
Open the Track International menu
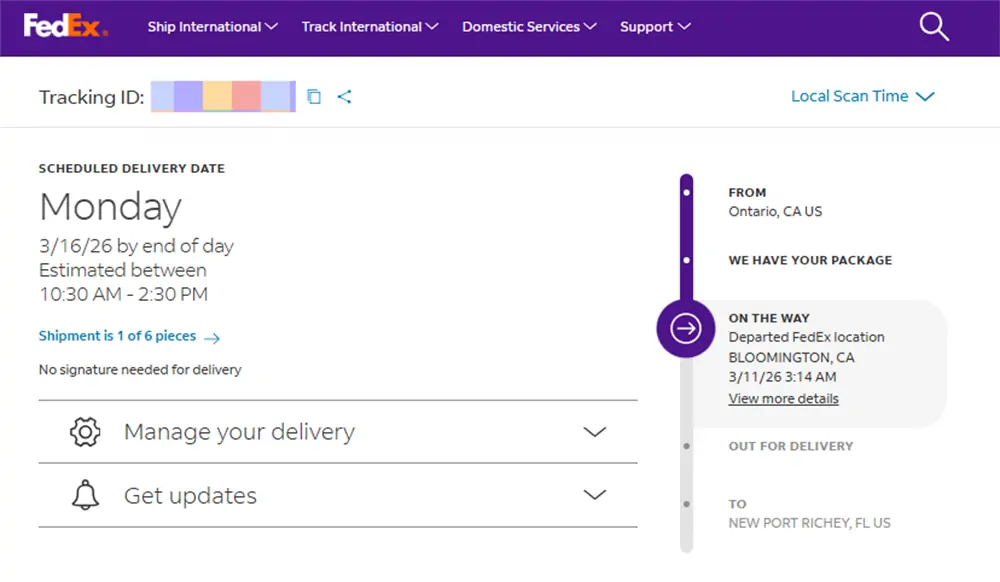click(370, 27)
